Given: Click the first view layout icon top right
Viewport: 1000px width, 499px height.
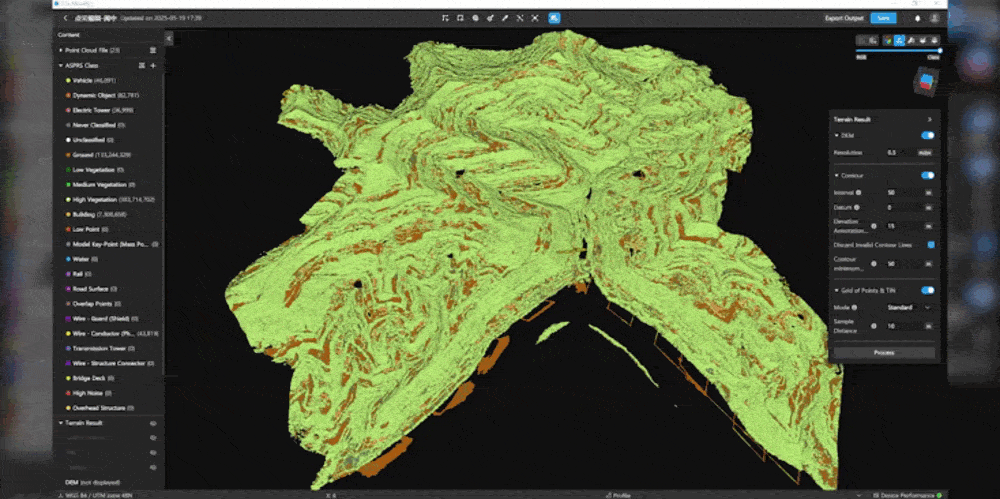Looking at the screenshot, I should coord(862,40).
